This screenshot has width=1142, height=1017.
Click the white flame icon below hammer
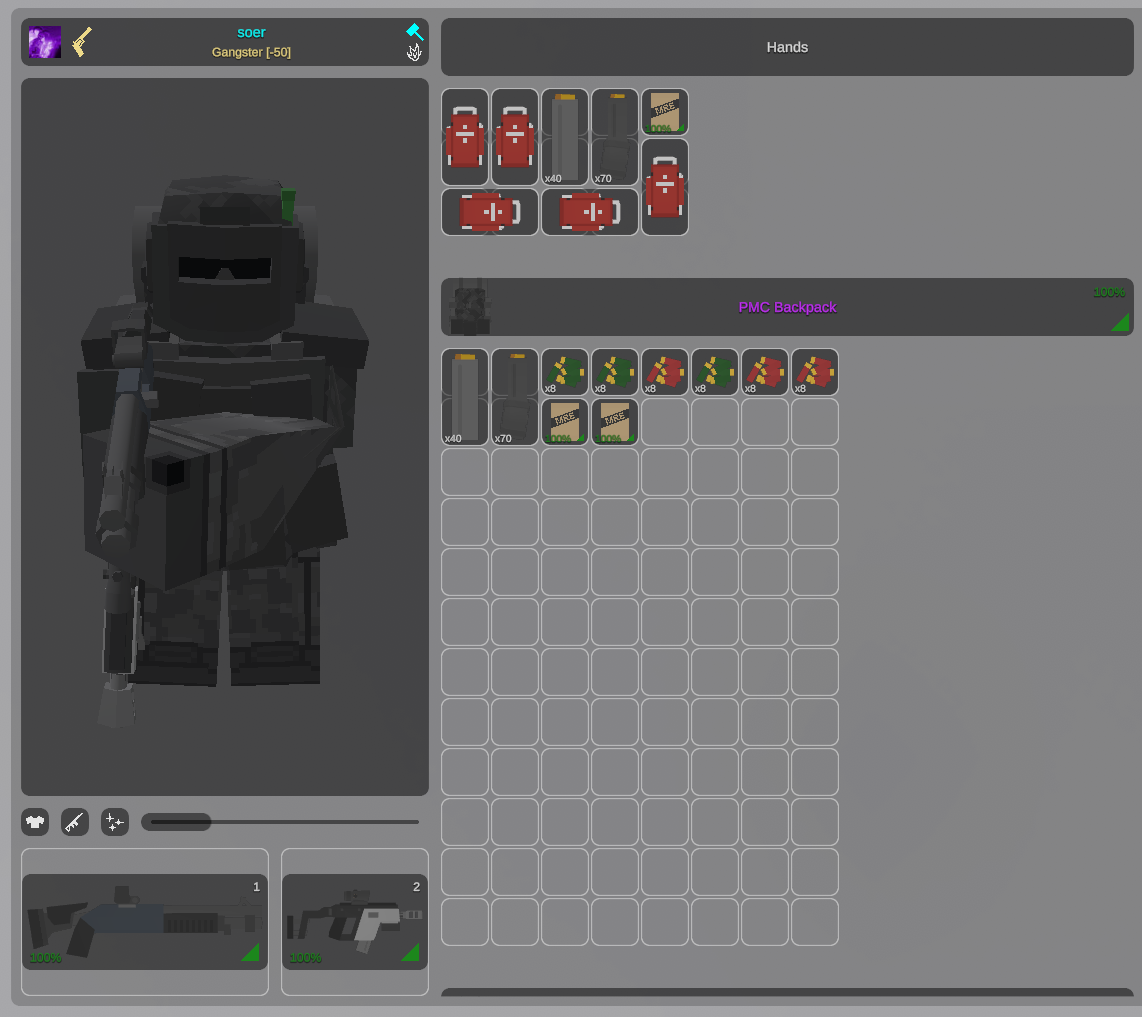pos(414,52)
